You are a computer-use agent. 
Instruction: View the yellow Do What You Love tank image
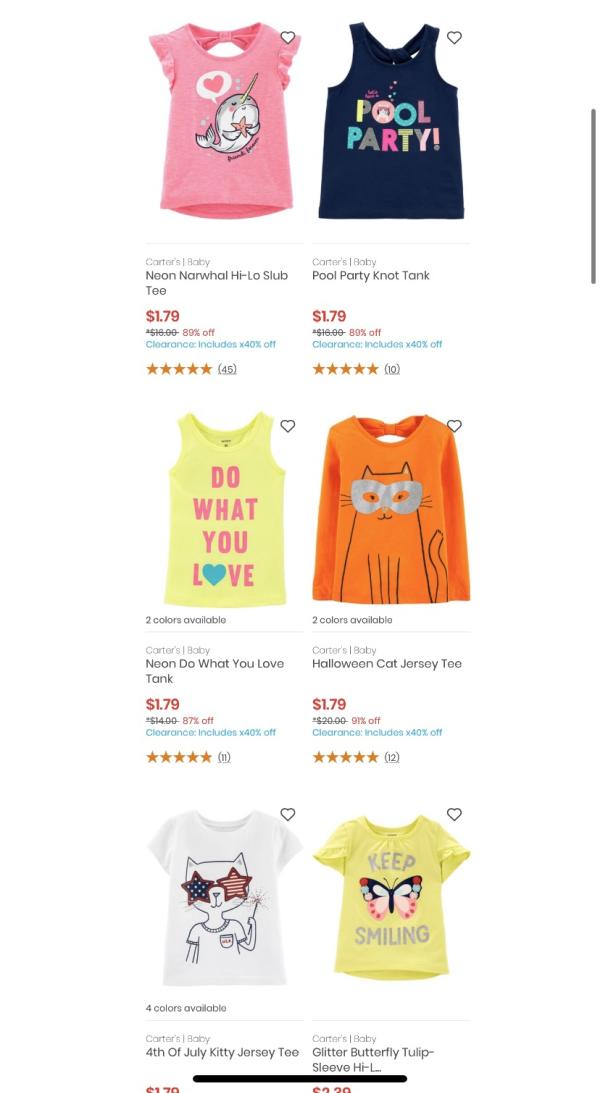pos(224,509)
